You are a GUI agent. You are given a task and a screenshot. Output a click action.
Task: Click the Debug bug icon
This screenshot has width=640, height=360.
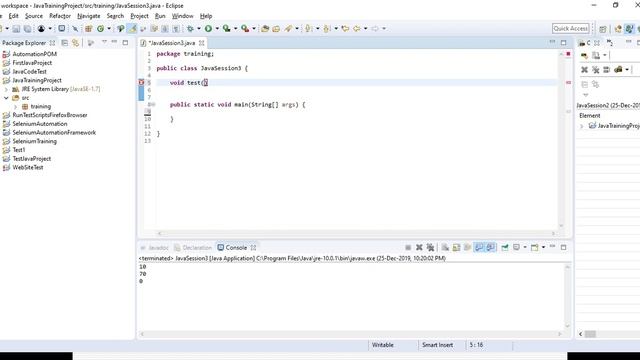tap(190, 29)
